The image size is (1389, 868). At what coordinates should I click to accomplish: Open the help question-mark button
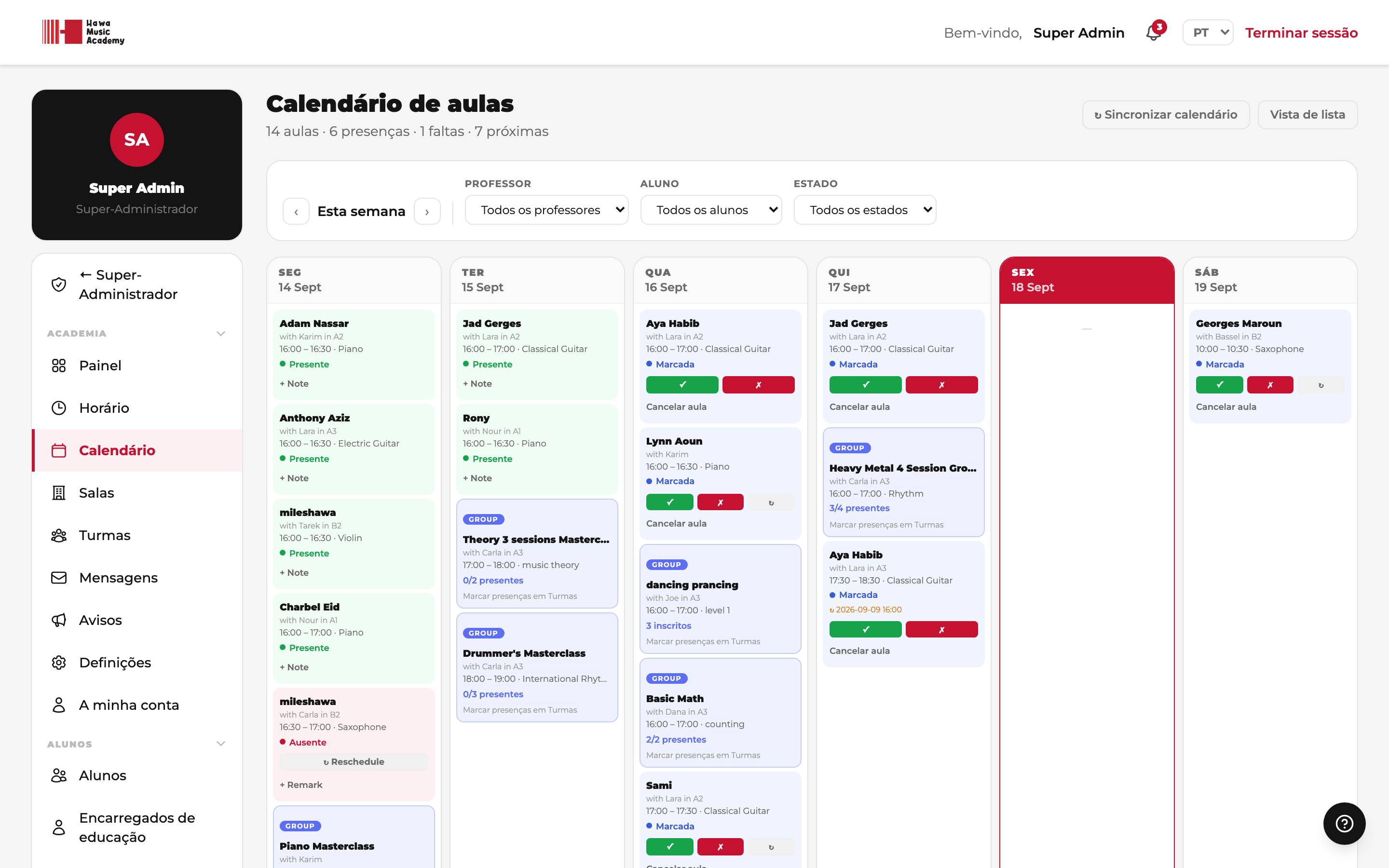coord(1344,824)
